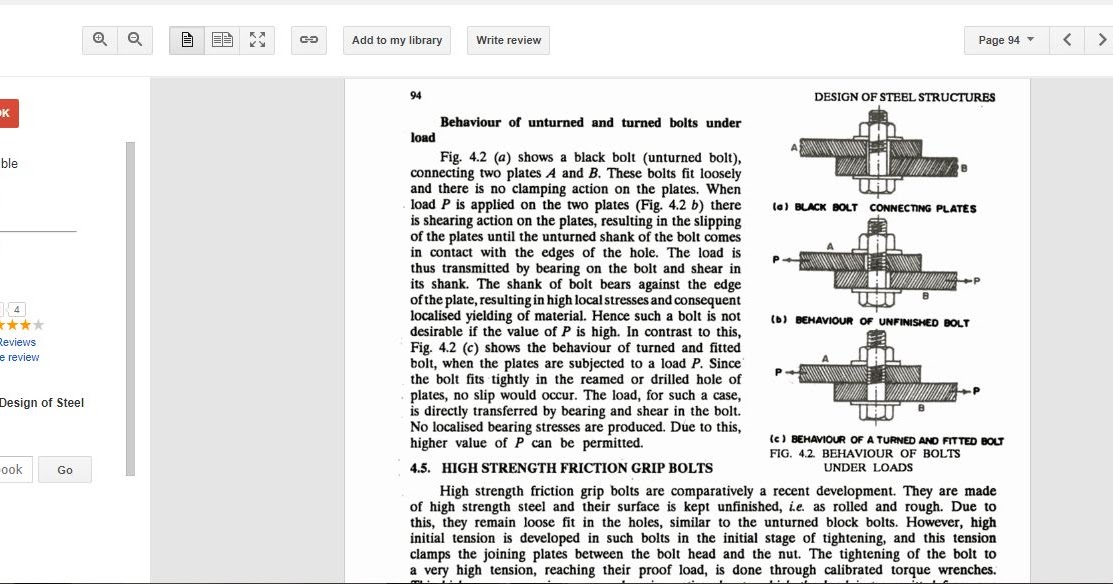Click the write review link in sidebar
This screenshot has height=584, width=1113.
tap(20, 358)
